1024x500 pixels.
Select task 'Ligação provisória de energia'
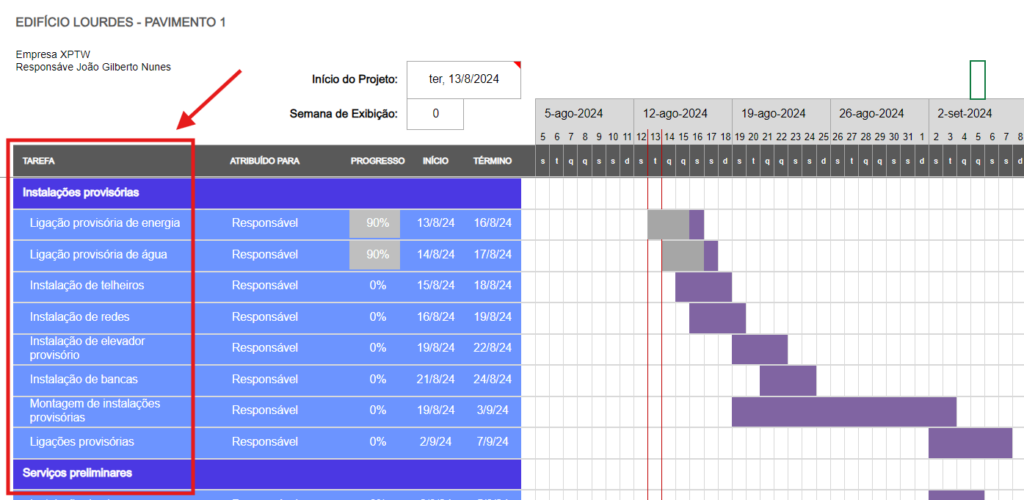click(x=105, y=223)
